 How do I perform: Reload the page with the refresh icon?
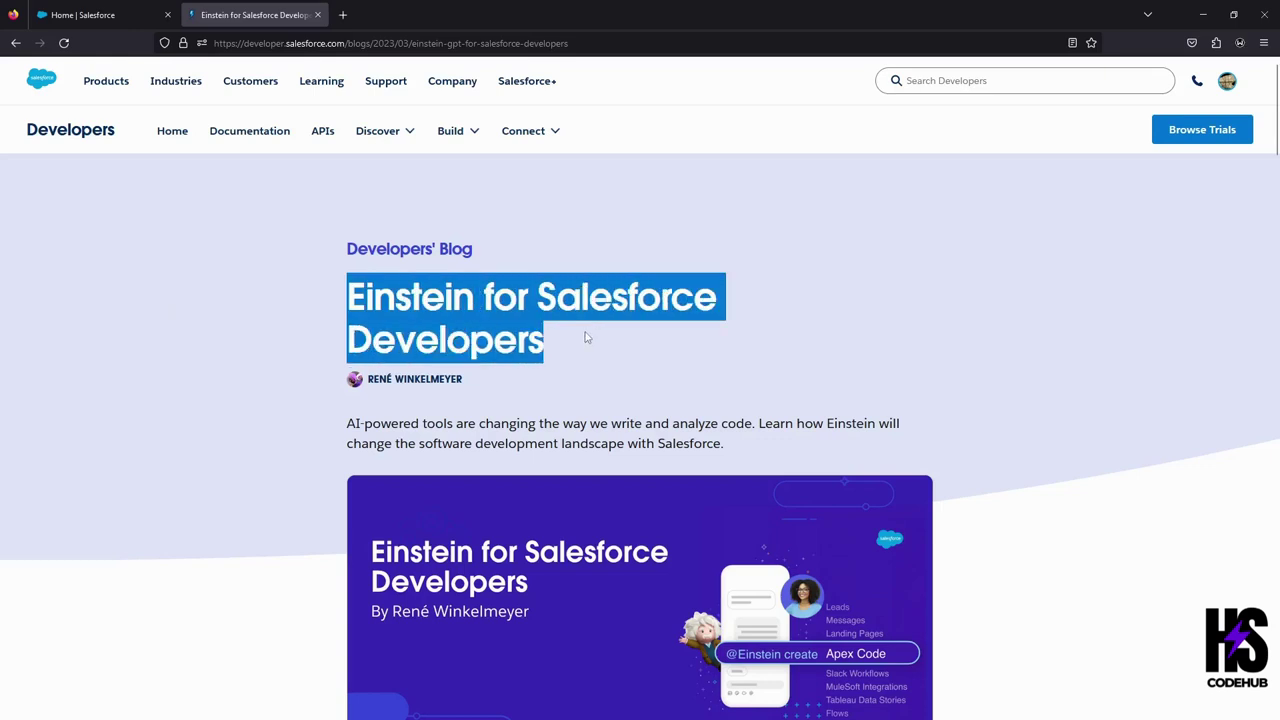pos(64,43)
